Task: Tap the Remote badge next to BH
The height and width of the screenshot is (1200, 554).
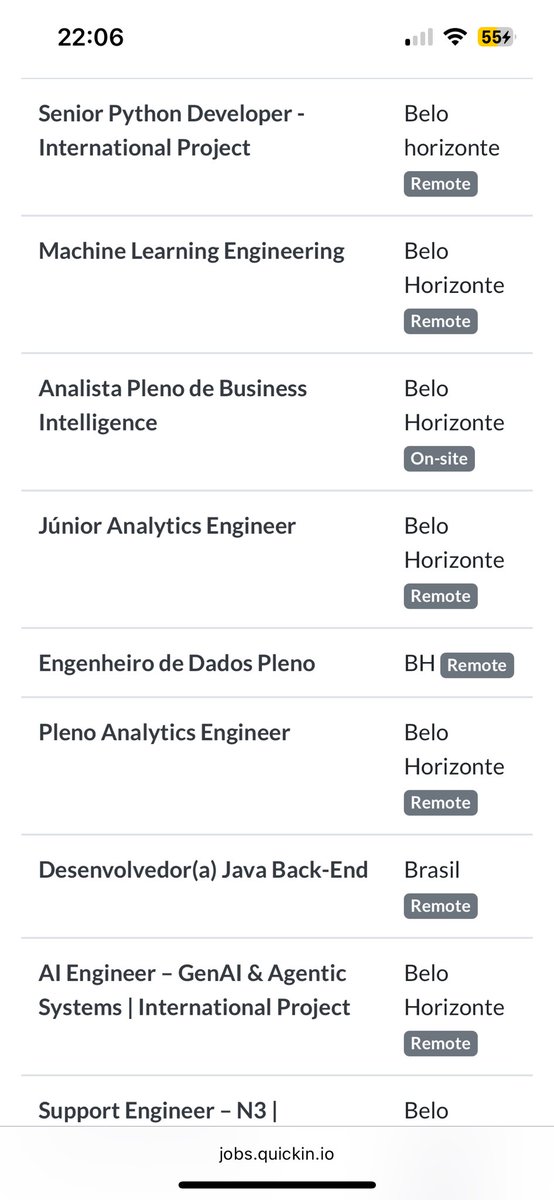Action: coord(477,665)
